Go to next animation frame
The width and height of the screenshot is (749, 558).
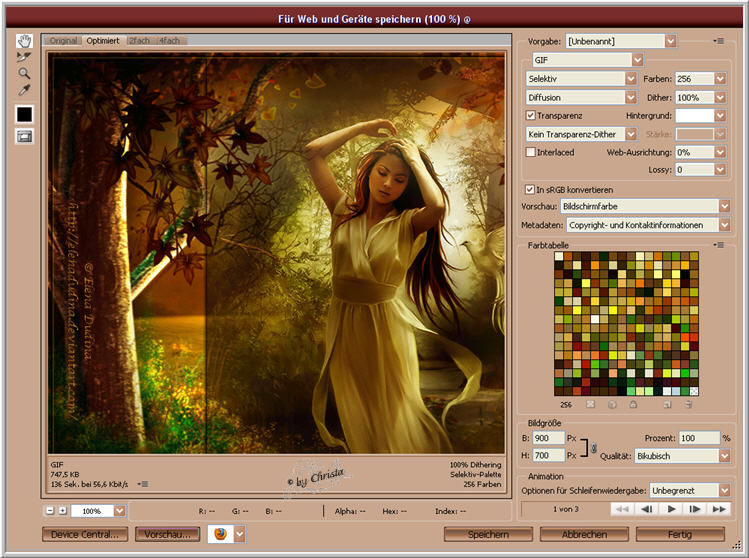coord(695,509)
